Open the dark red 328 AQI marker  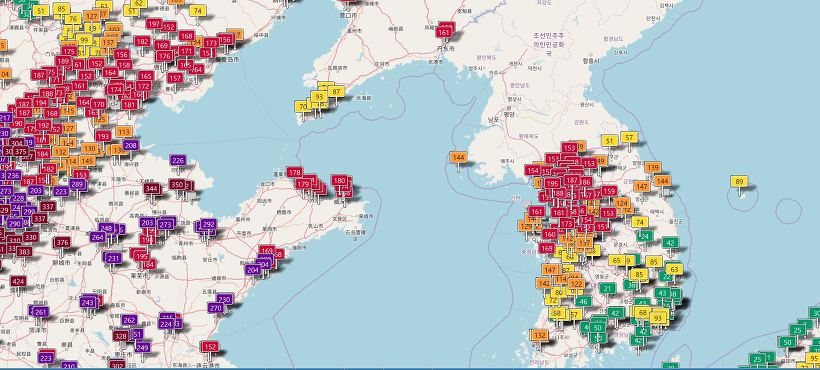click(x=121, y=336)
